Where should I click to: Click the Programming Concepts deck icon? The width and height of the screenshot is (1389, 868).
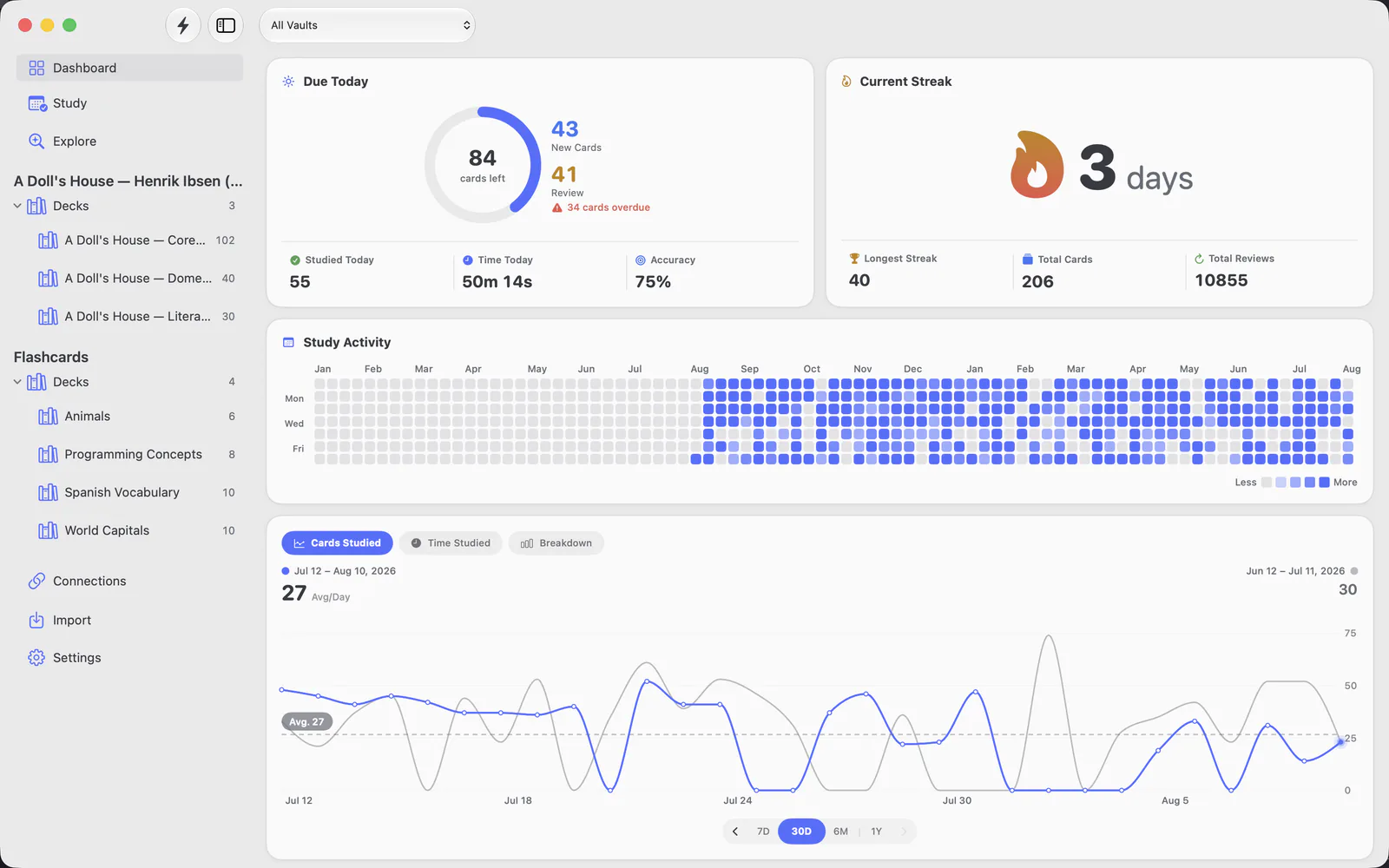click(x=48, y=455)
